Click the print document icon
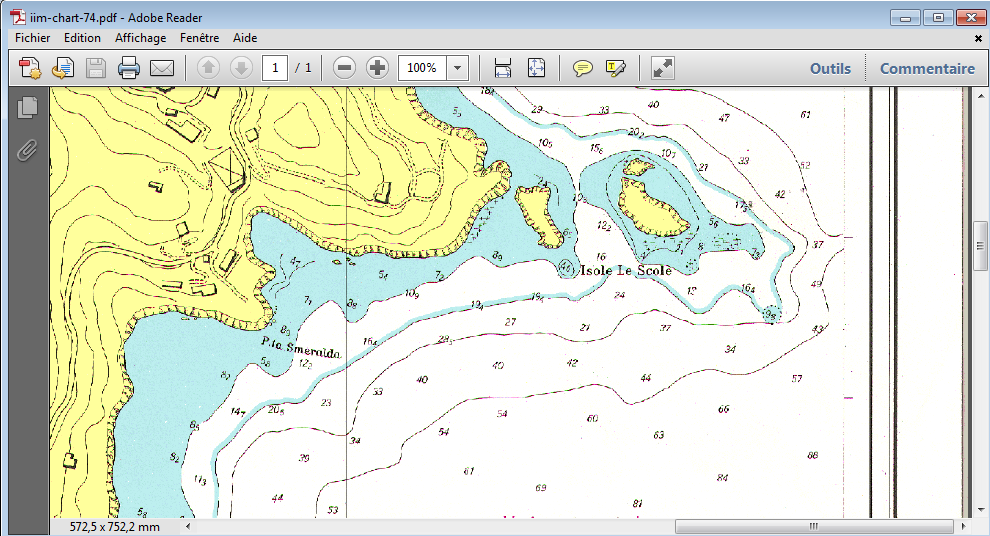Viewport: 990px width, 536px height. (x=129, y=68)
